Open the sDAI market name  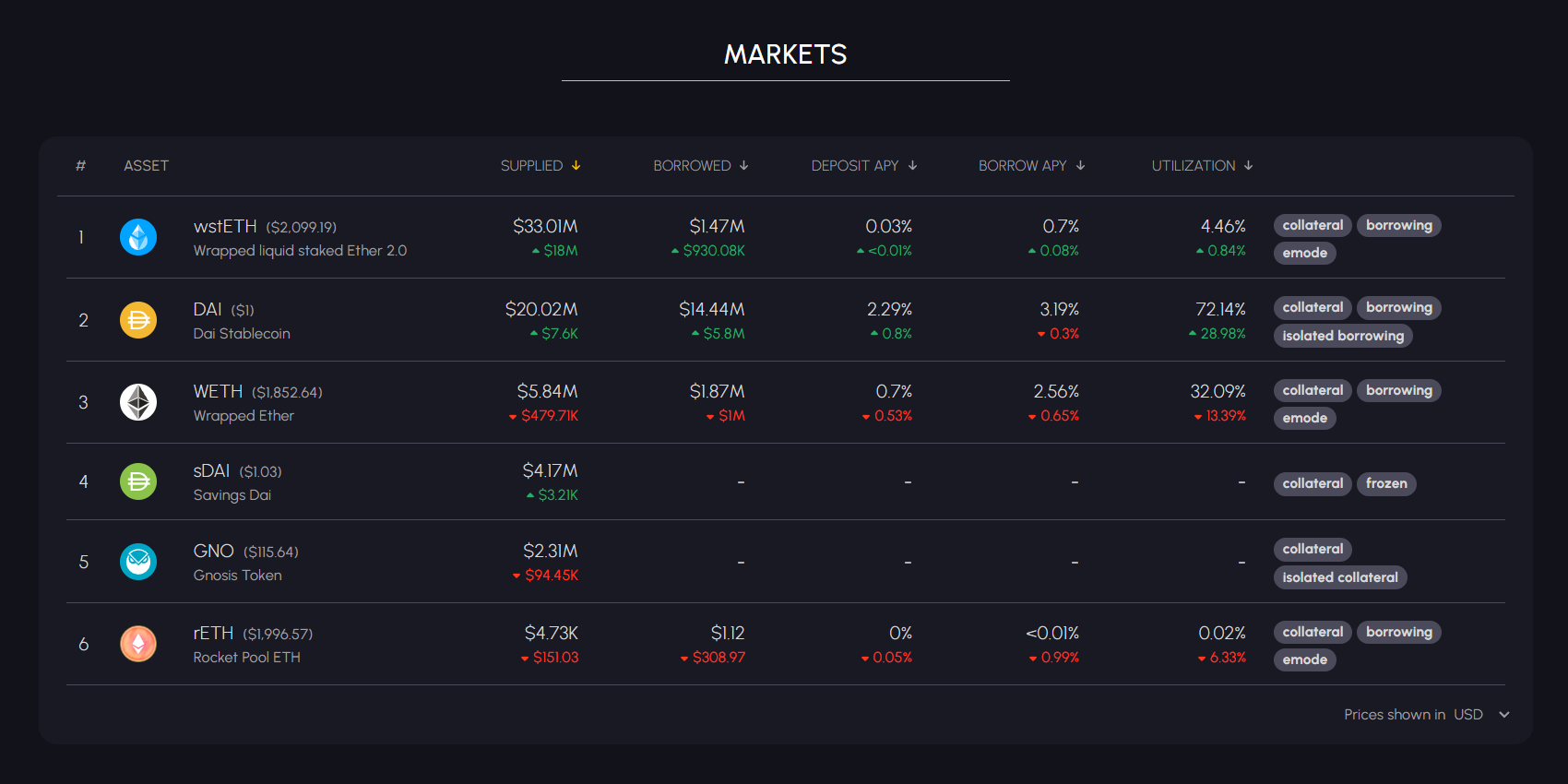(211, 470)
